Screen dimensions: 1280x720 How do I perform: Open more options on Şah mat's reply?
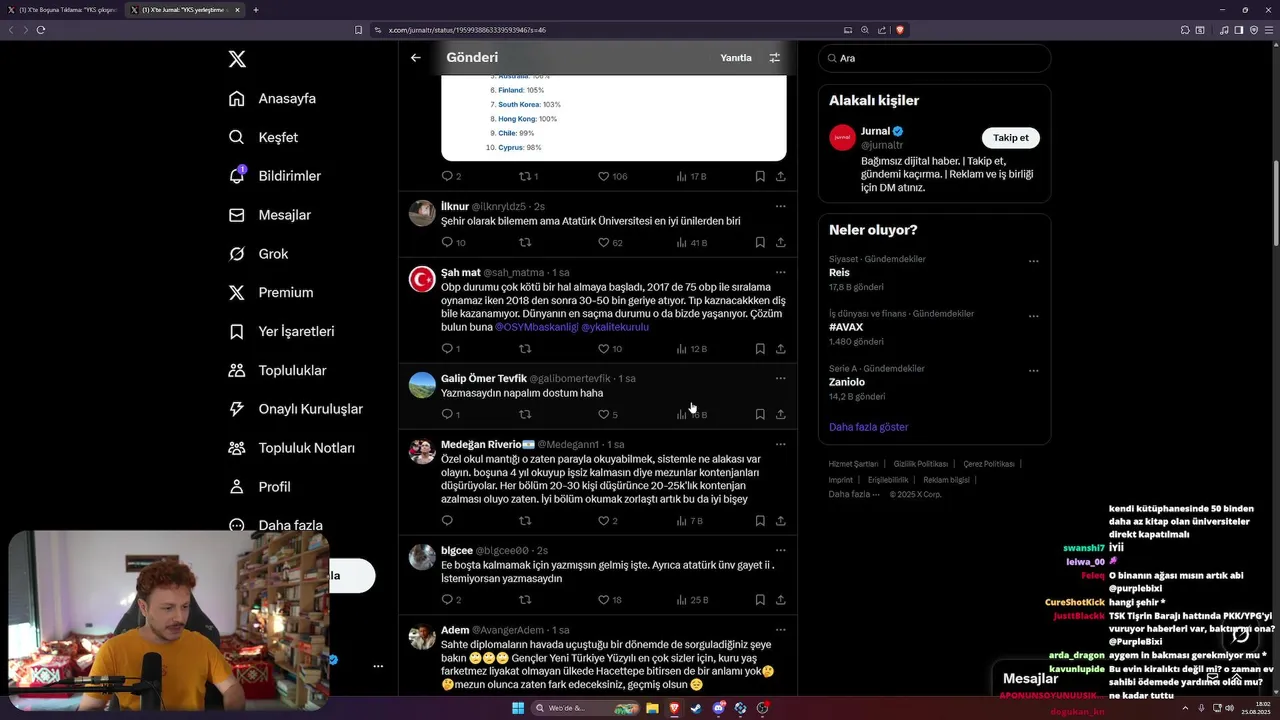(780, 272)
